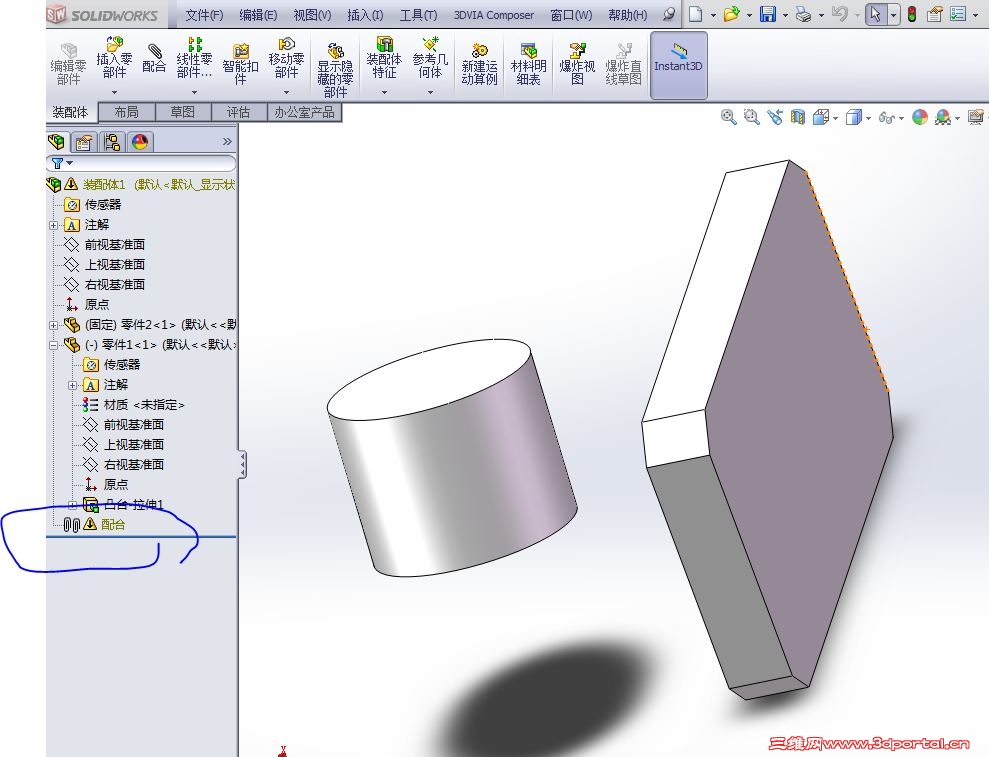Open the 线性零部件 linear pattern tool

coord(194,59)
